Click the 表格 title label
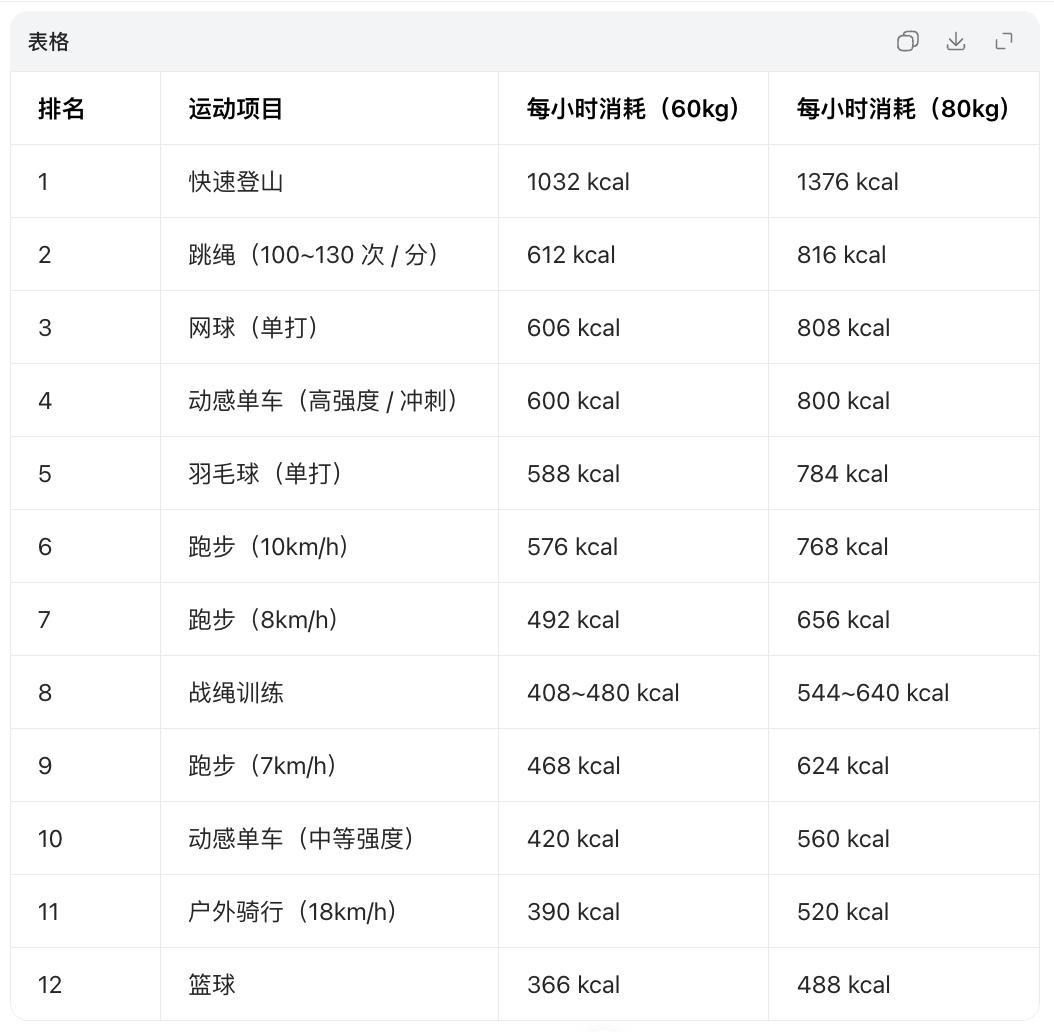 pos(48,42)
